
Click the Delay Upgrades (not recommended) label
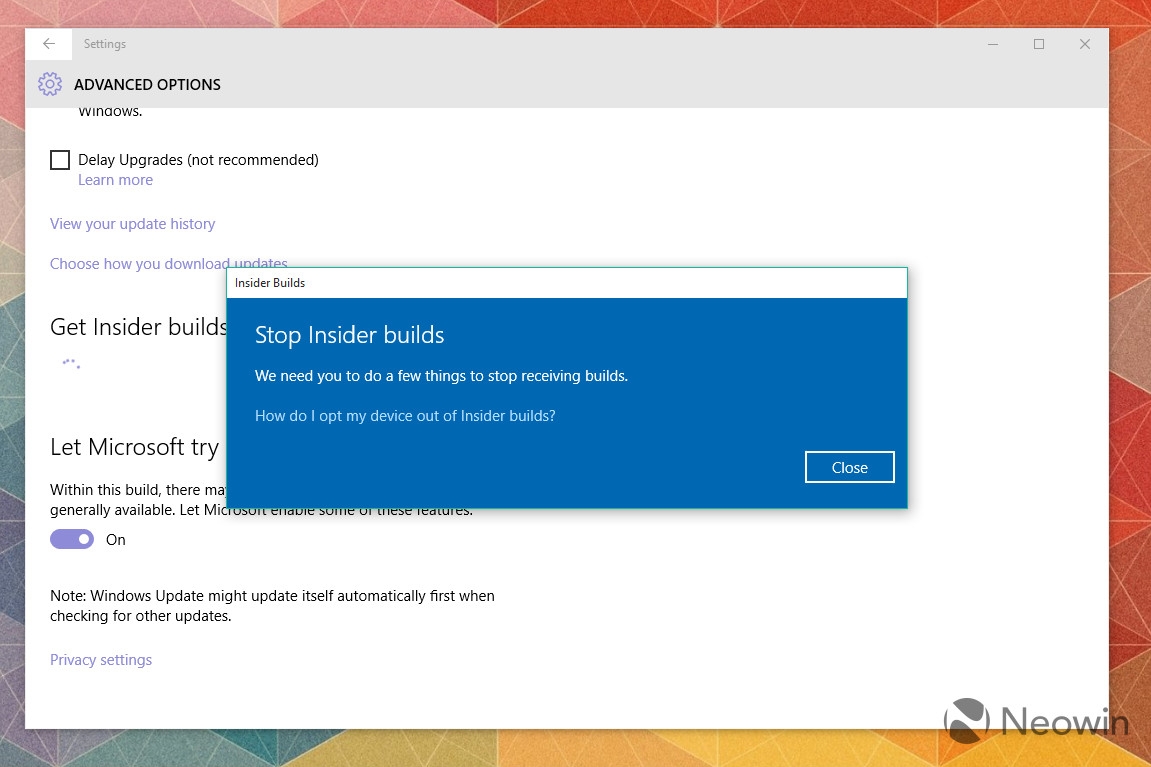(x=198, y=160)
